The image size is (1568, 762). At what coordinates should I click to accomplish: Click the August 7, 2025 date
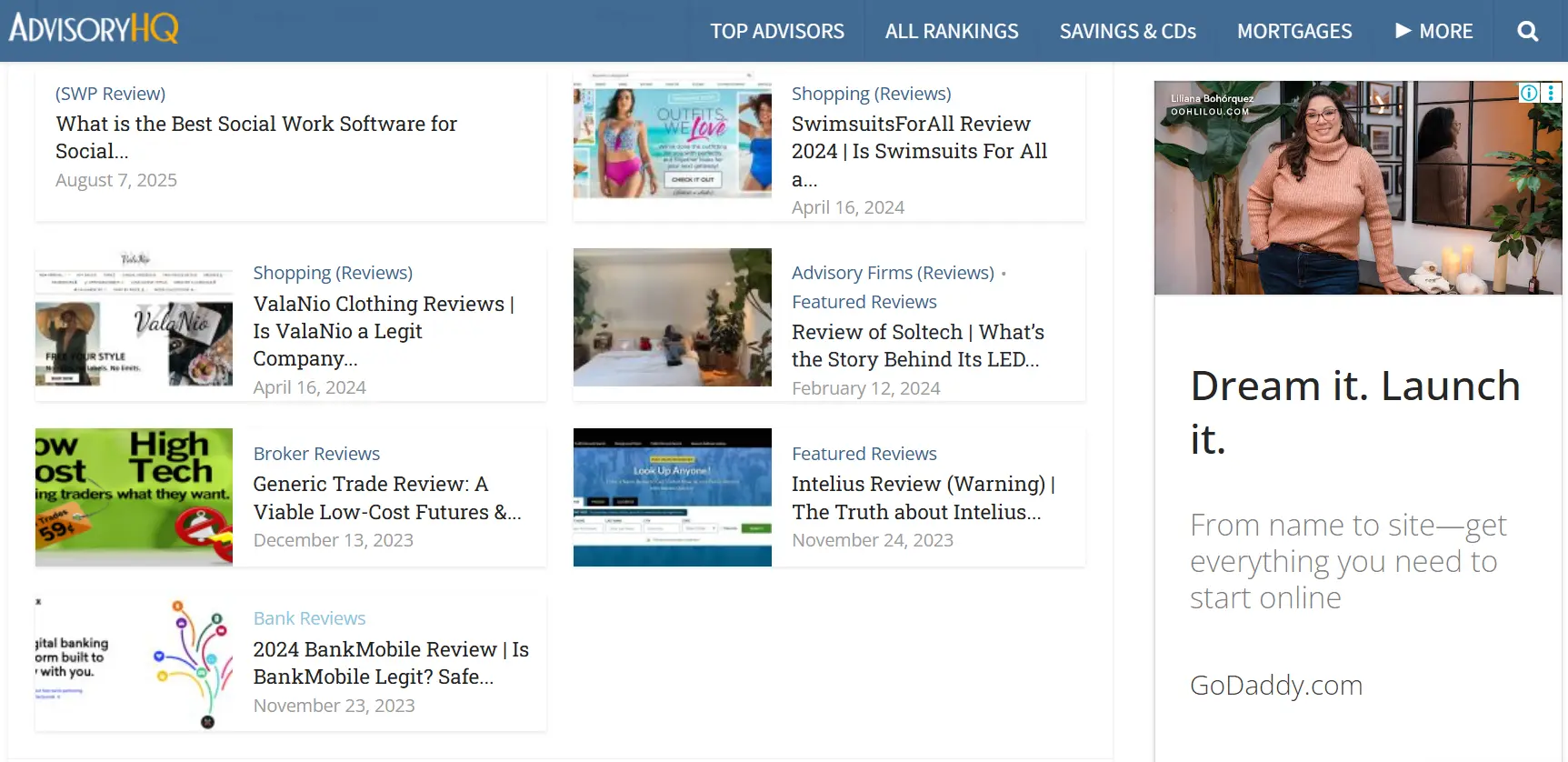(x=116, y=180)
